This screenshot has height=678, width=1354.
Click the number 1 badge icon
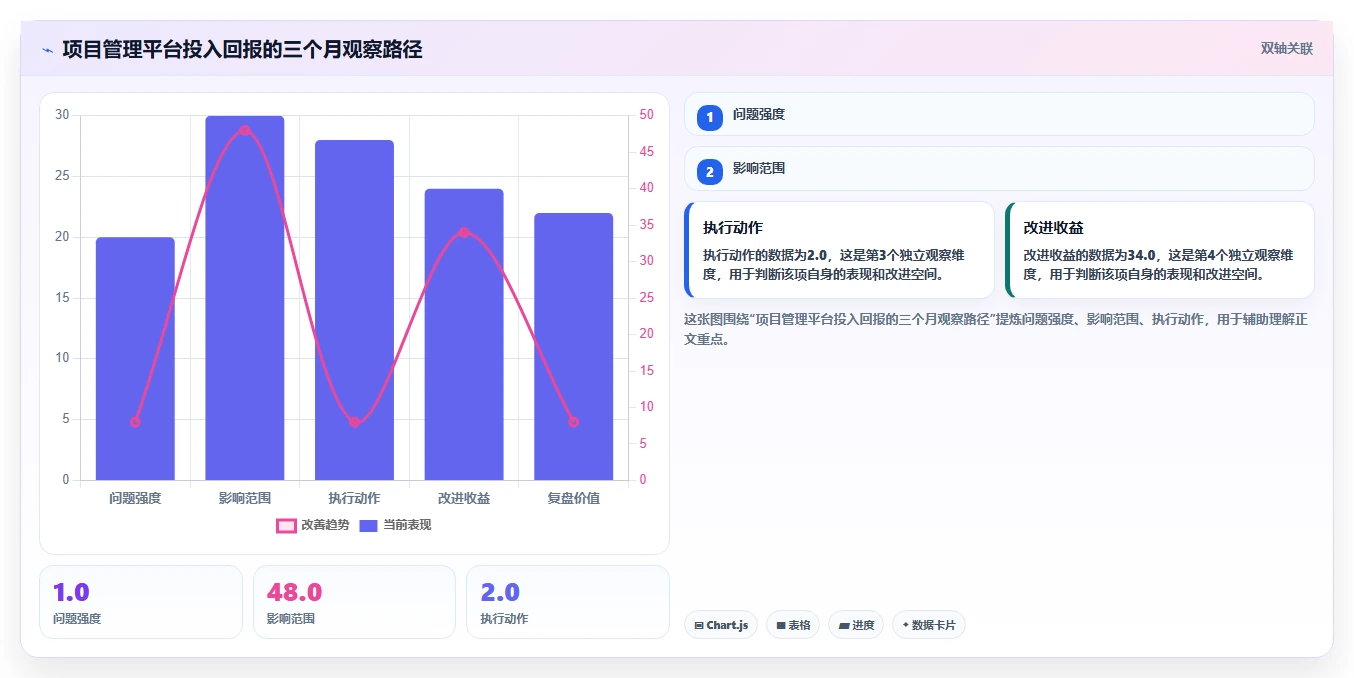[710, 118]
